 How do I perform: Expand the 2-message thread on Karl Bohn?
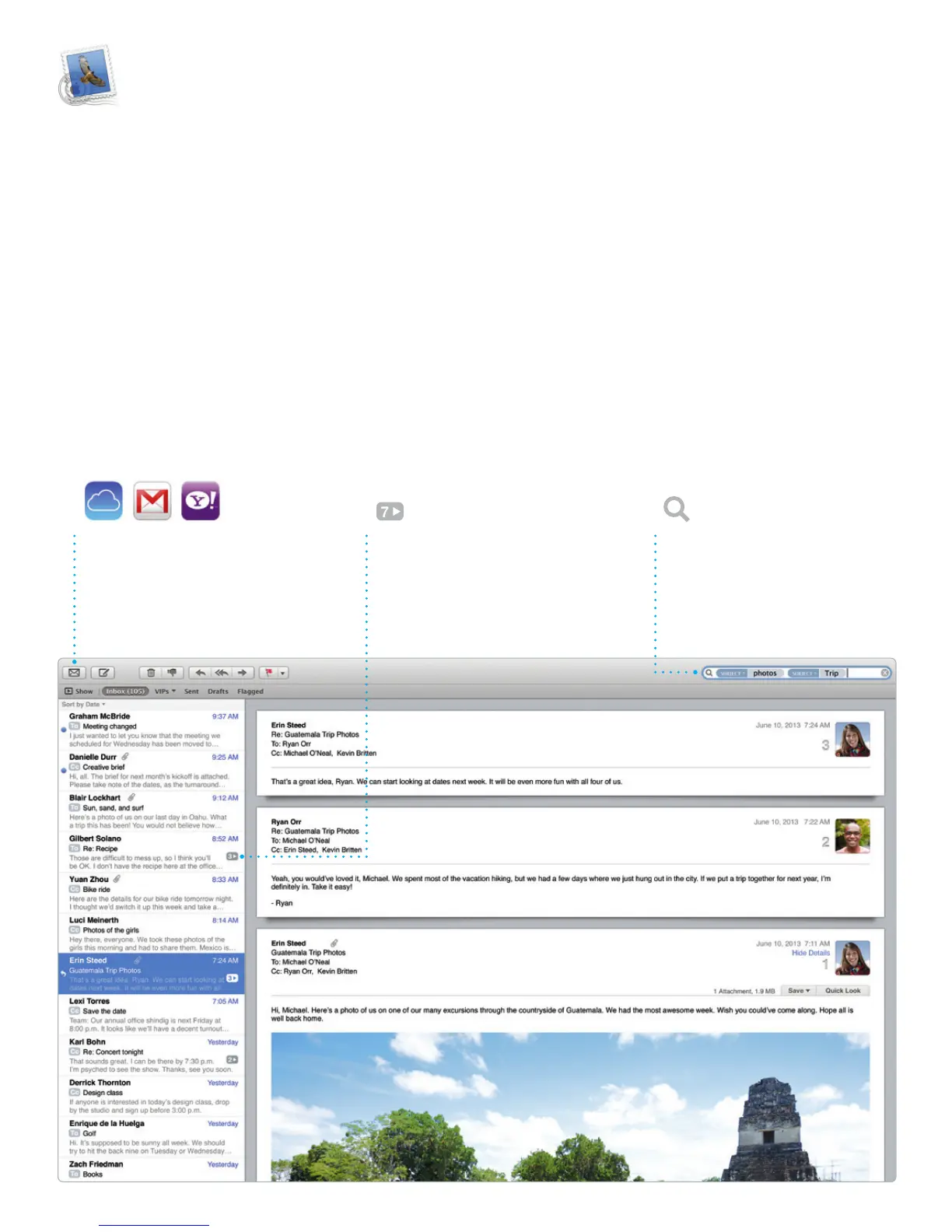[x=232, y=1059]
